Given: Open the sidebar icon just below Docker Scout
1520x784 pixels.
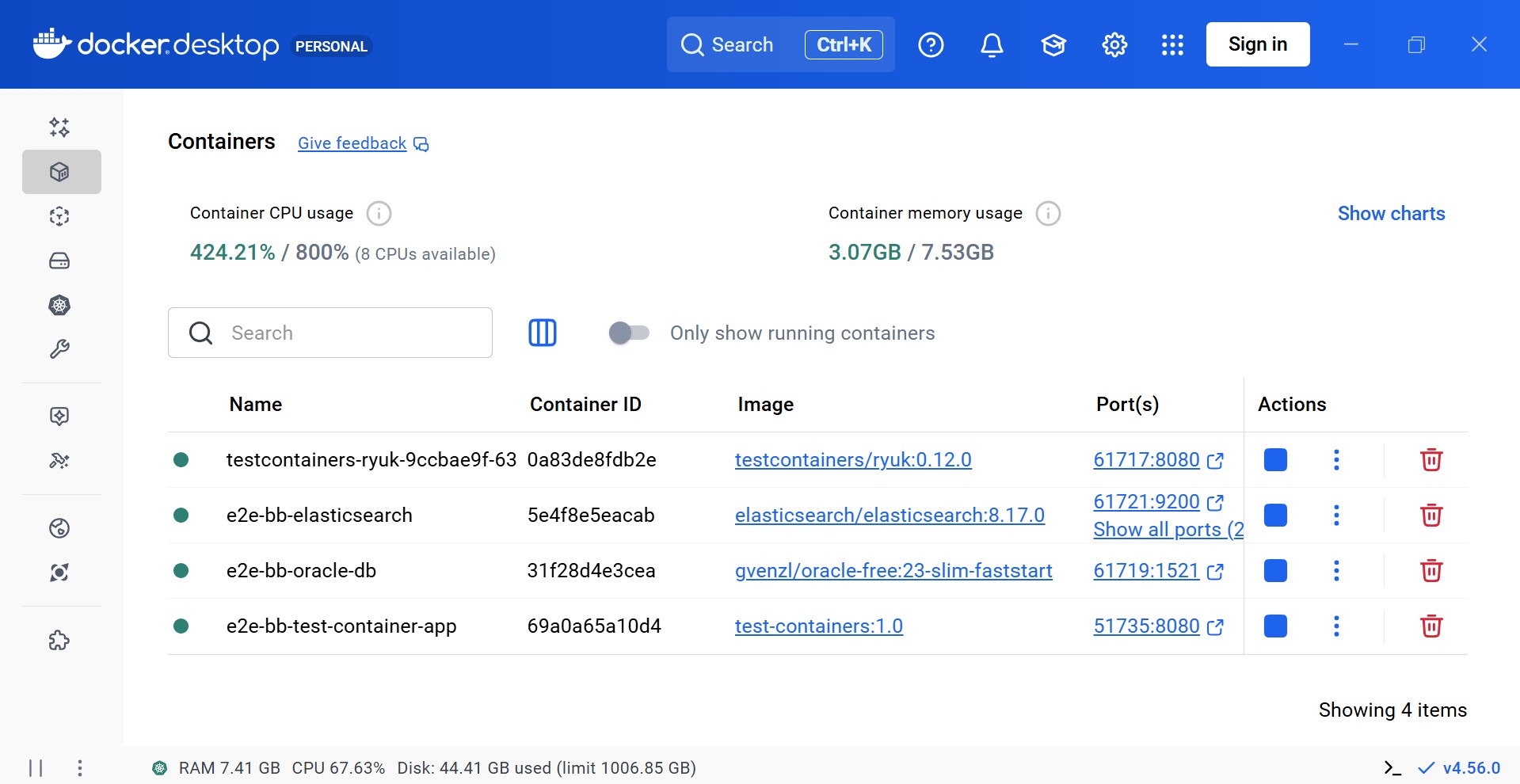Looking at the screenshot, I should [59, 460].
